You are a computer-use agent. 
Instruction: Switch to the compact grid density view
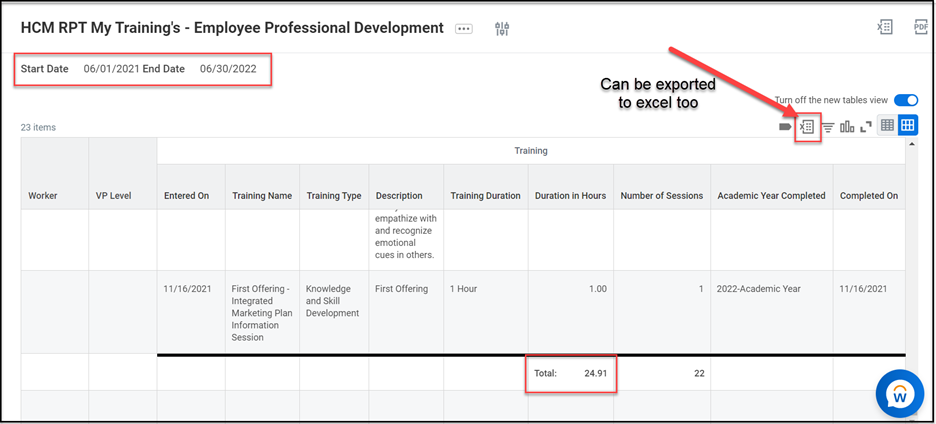pyautogui.click(x=887, y=126)
